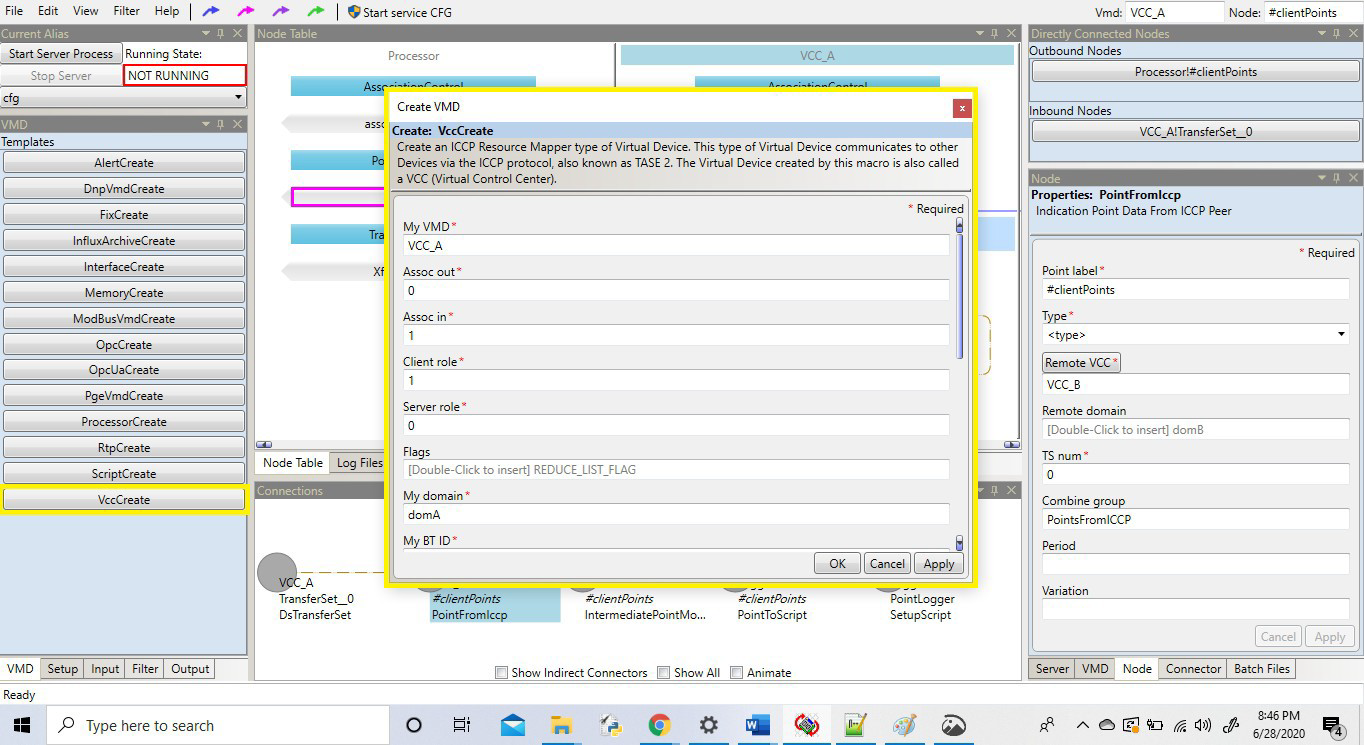
Task: Click the magenta arrow toolbar icon
Action: coord(245,11)
